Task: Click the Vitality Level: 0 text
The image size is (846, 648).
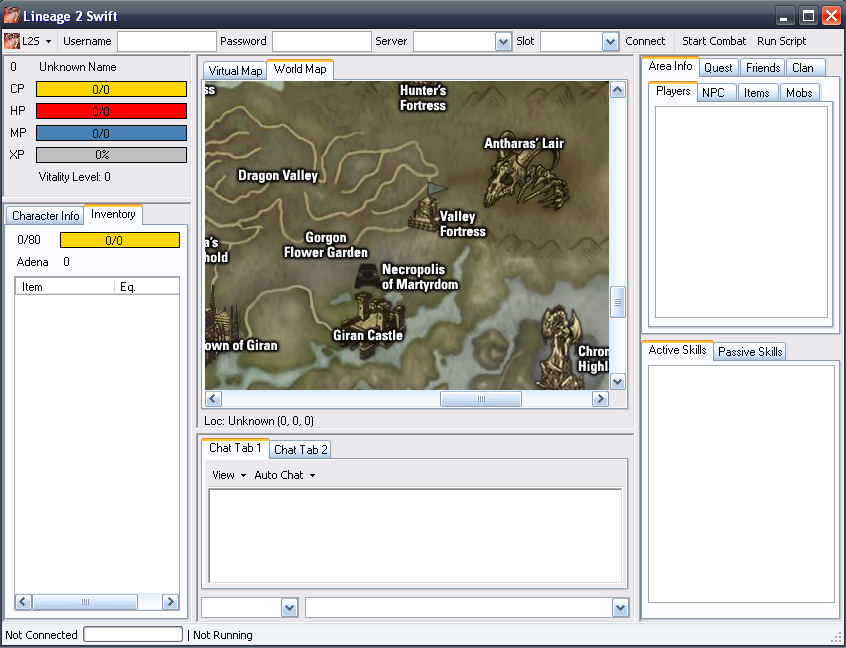Action: [x=74, y=177]
